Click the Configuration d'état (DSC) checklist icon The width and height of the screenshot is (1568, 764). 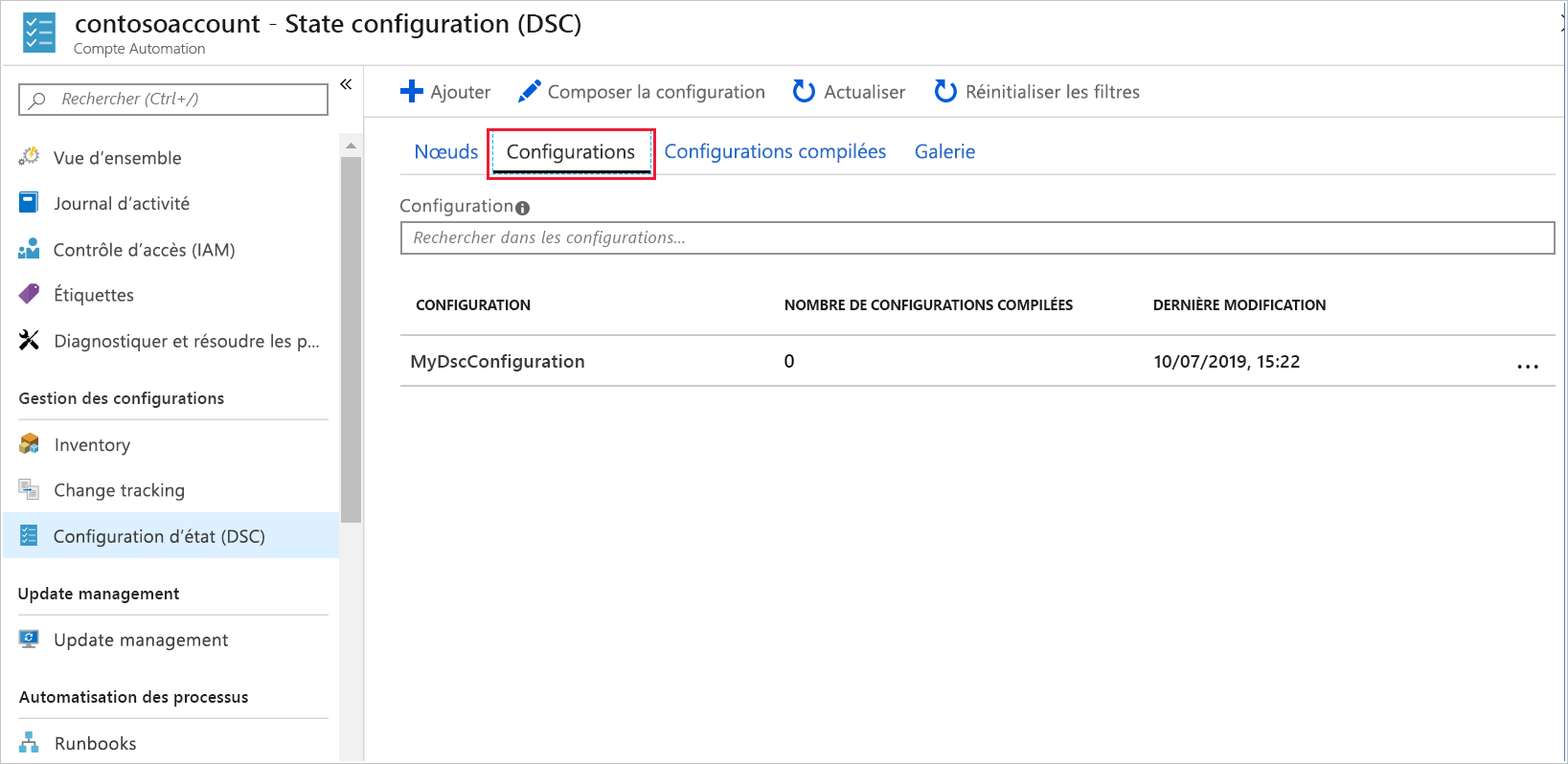(x=30, y=535)
